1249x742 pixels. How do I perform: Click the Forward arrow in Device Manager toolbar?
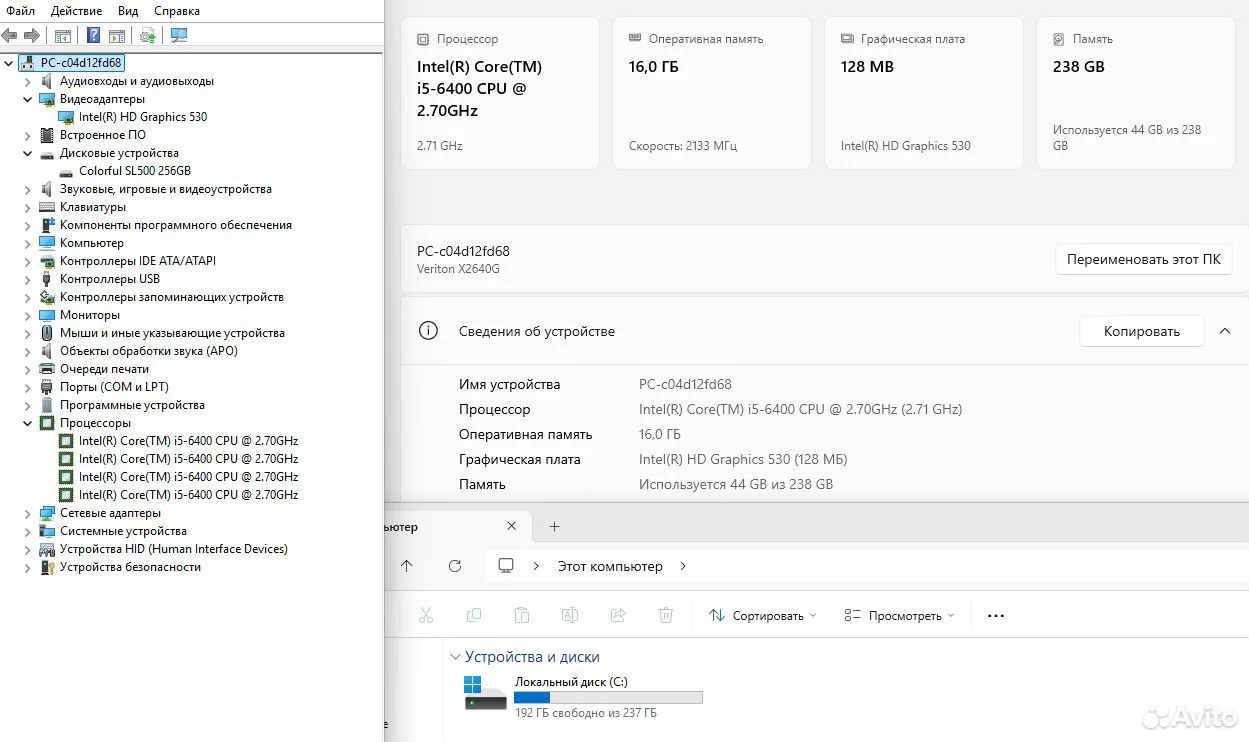32,36
